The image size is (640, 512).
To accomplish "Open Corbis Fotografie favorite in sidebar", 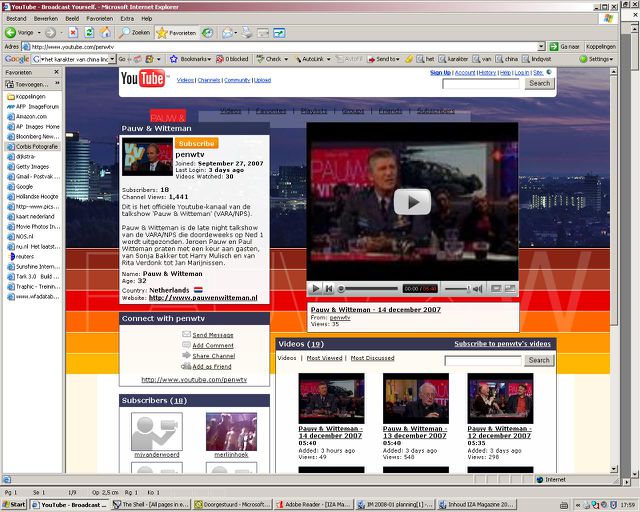I will coord(33,147).
